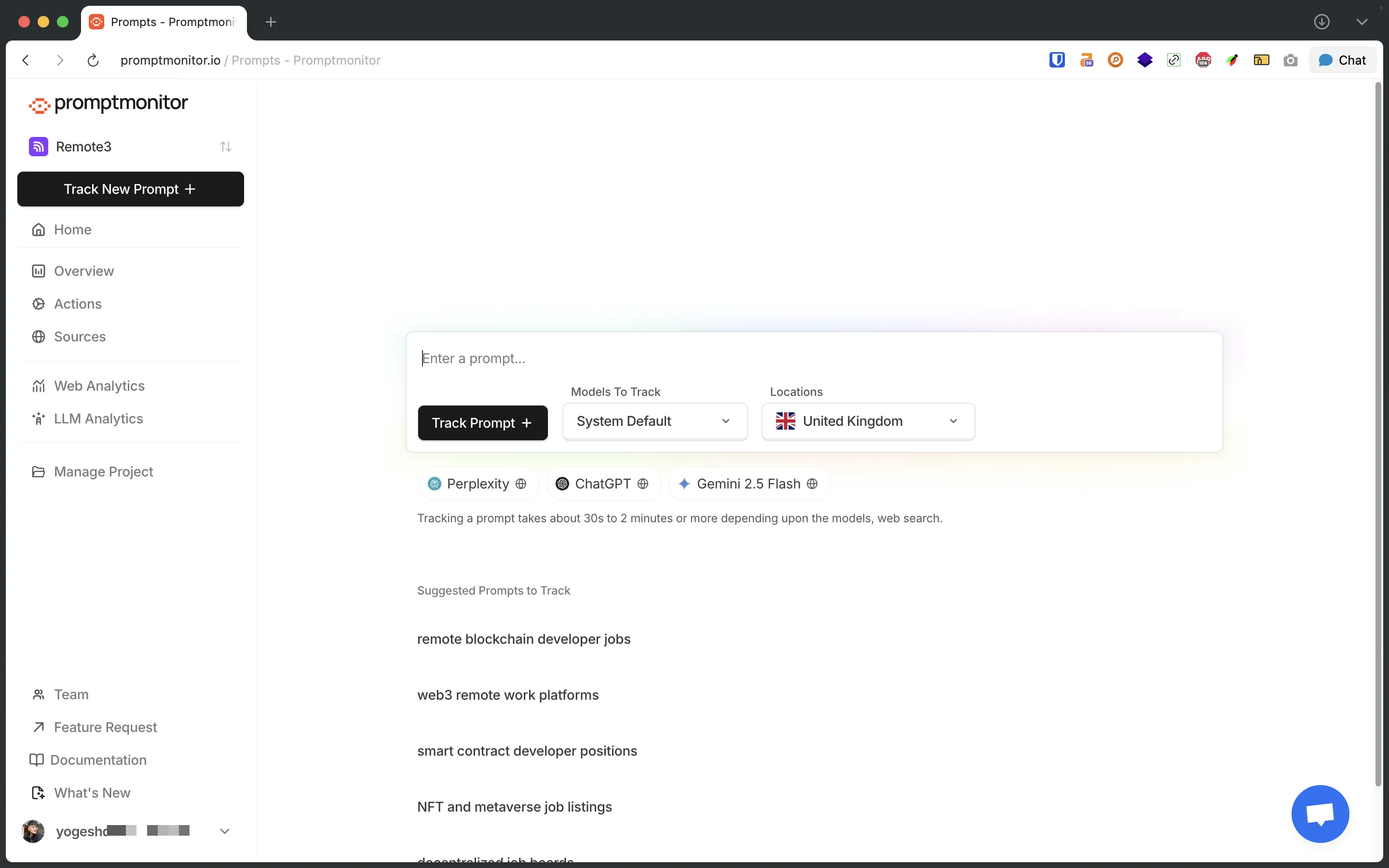
Task: Click the Track Prompt button
Action: click(x=482, y=423)
